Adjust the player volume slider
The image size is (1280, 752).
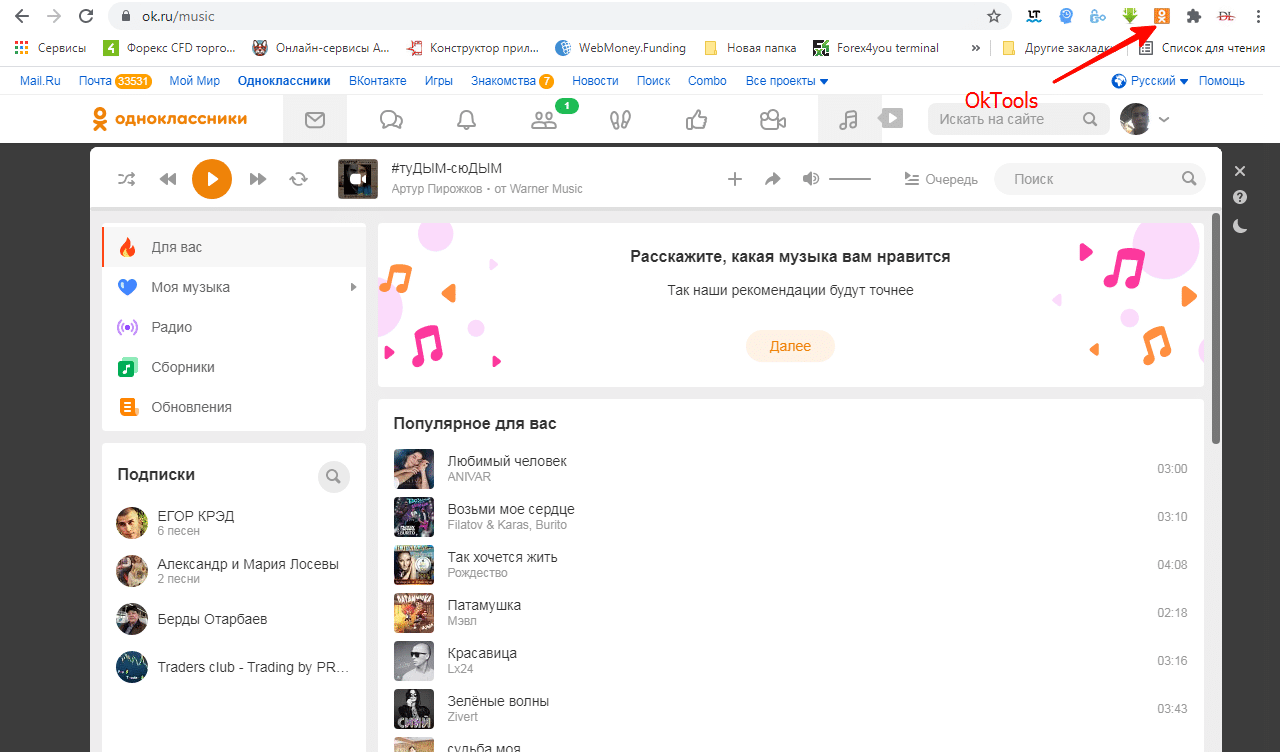[x=850, y=179]
